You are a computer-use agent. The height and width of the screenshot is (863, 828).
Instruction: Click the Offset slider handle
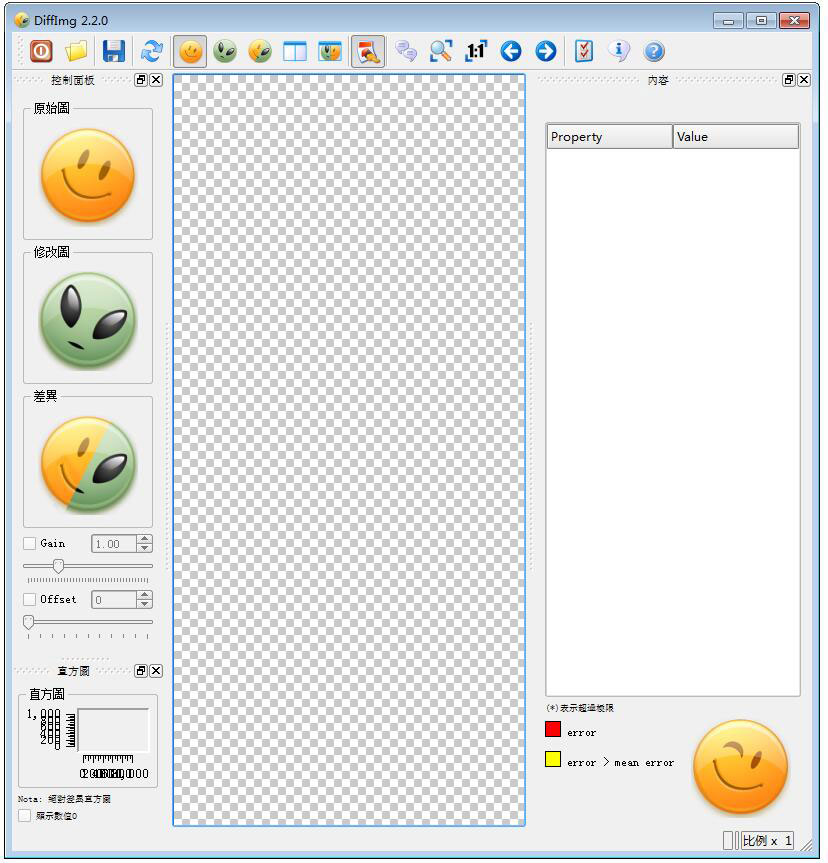[29, 622]
